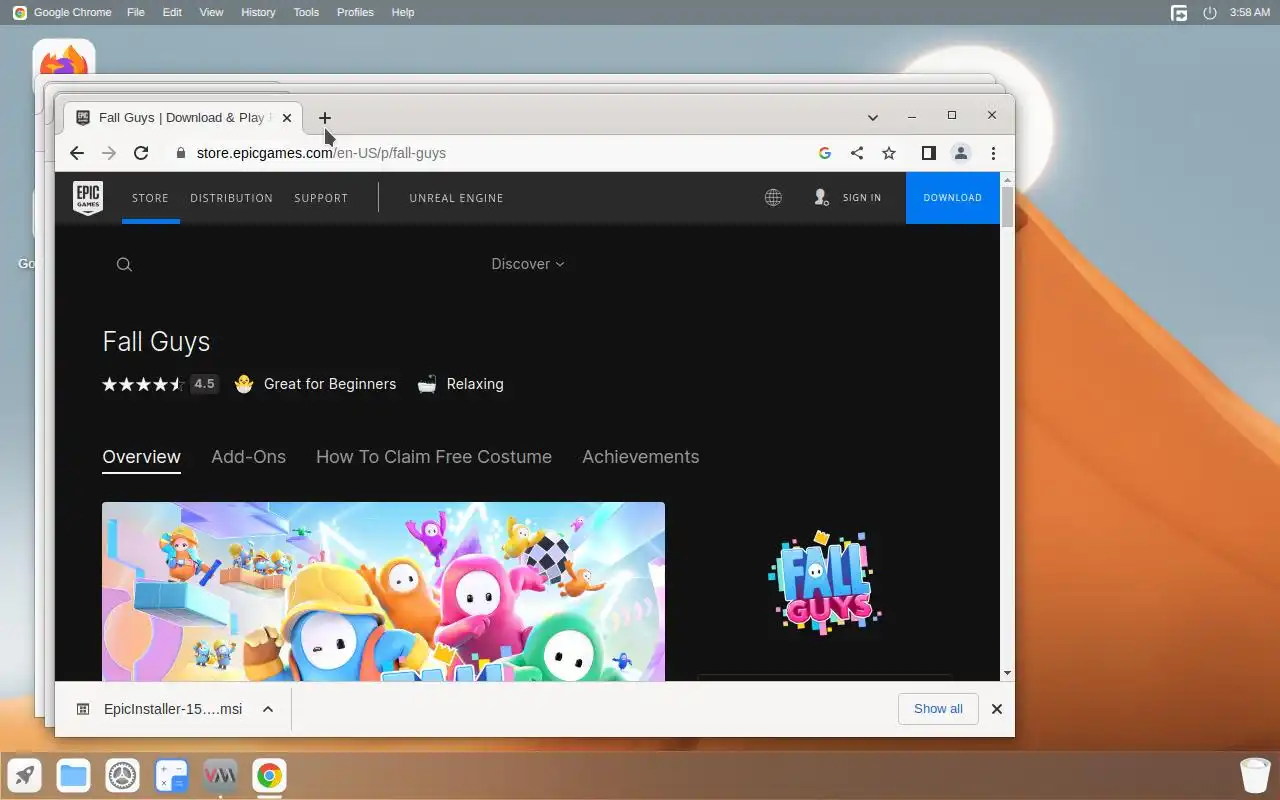1280x800 pixels.
Task: Bookmark this page with the star icon
Action: tap(889, 153)
